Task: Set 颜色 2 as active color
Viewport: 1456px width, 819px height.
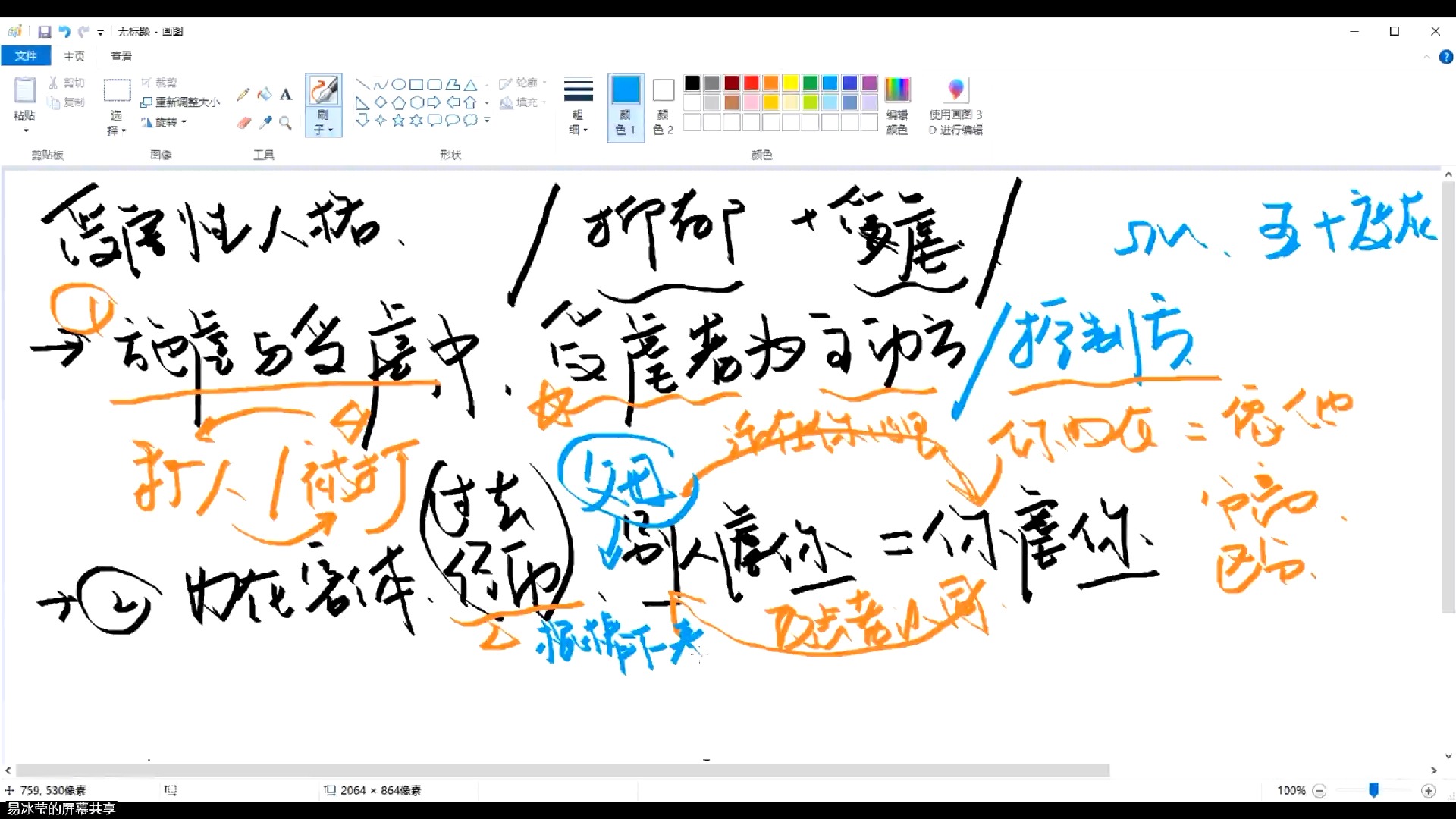Action: pyautogui.click(x=664, y=107)
